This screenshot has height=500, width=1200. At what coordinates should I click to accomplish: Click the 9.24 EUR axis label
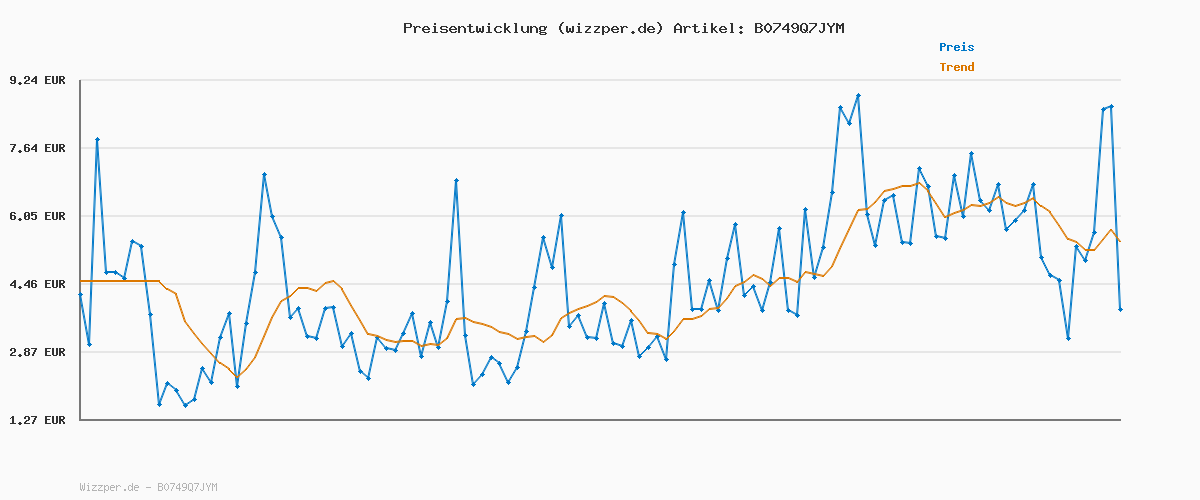37,80
